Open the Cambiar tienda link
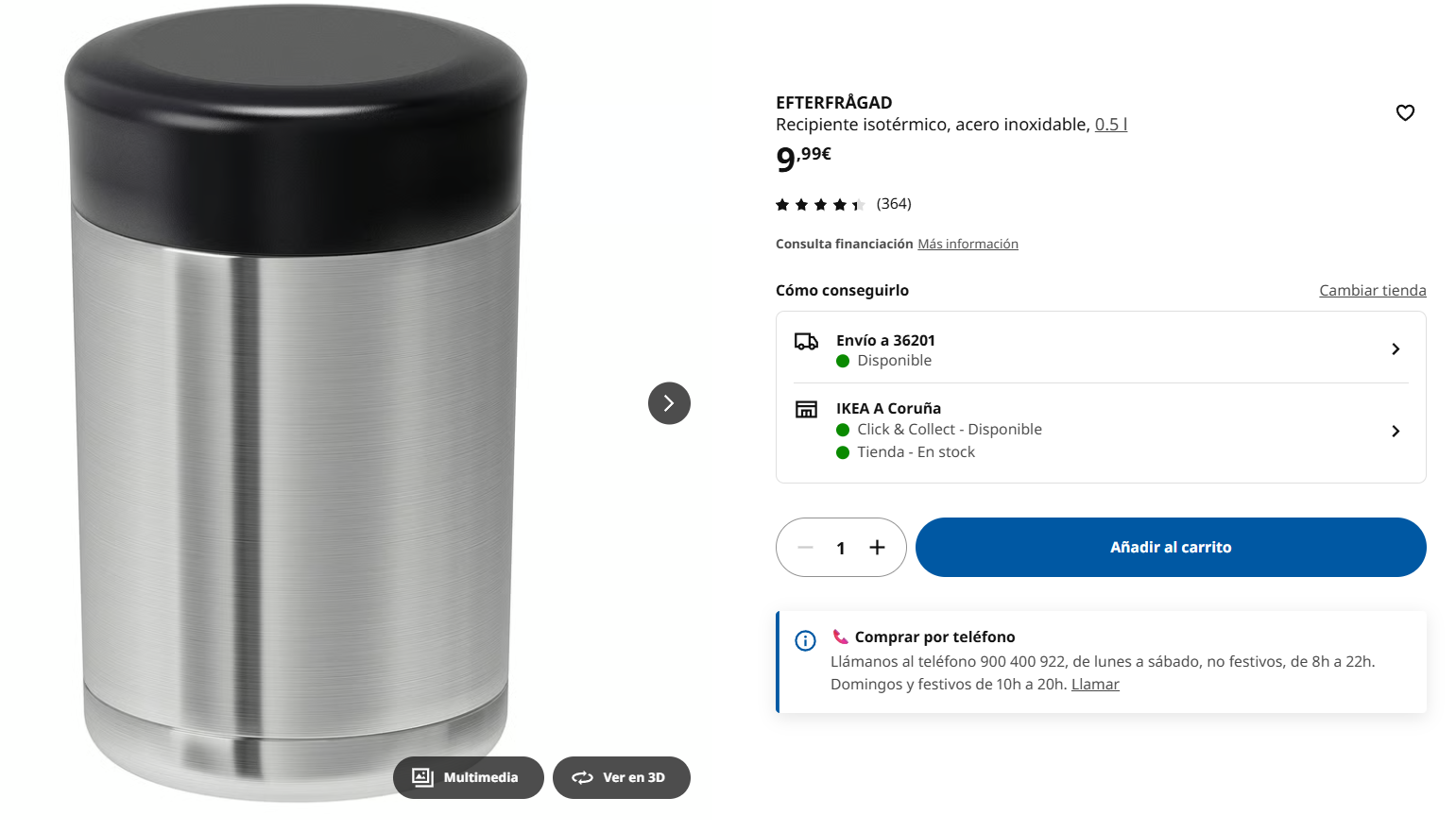Screen dimensions: 1456x832 [x=1373, y=290]
